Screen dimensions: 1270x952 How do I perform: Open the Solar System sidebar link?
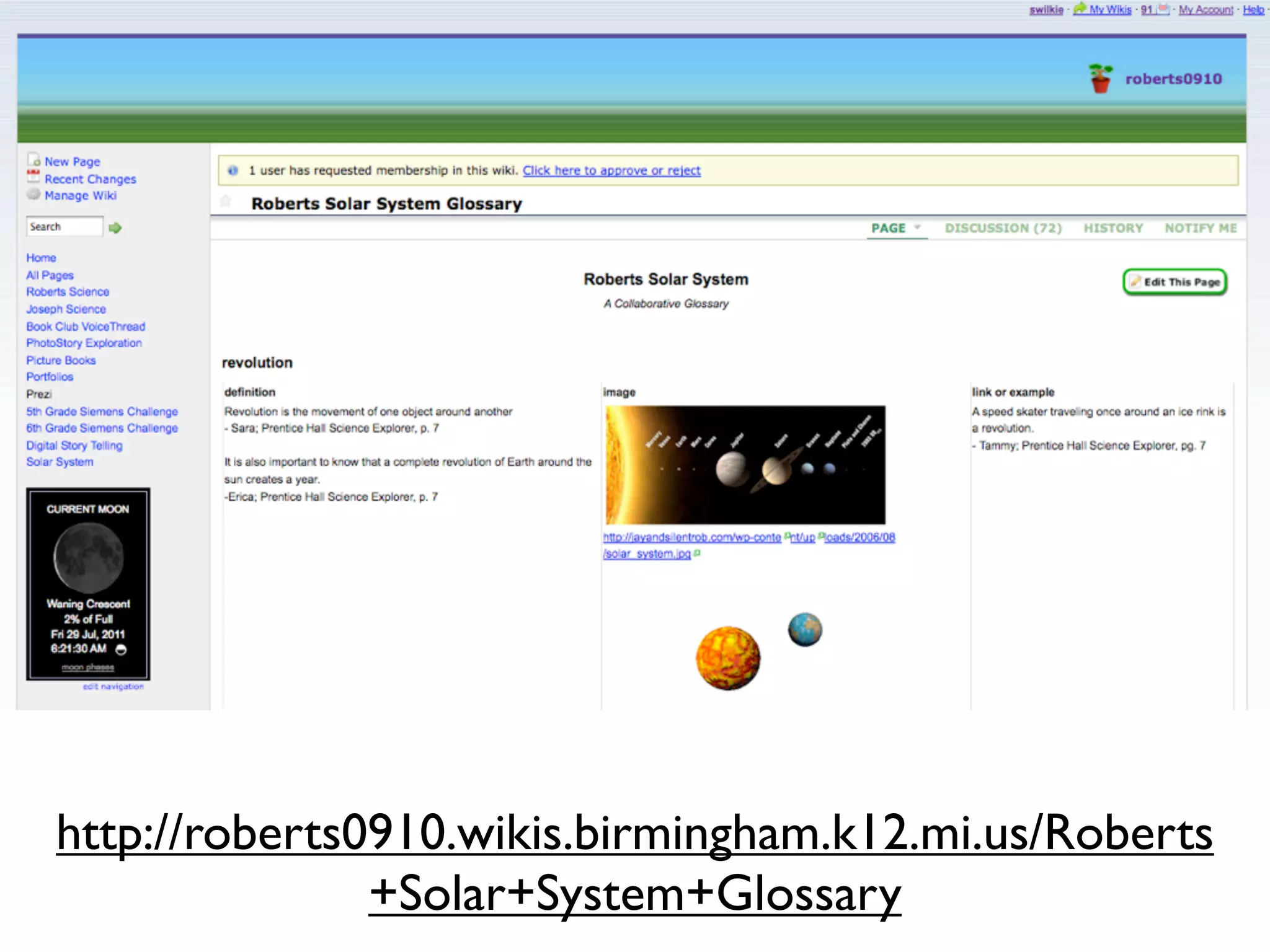pyautogui.click(x=60, y=462)
